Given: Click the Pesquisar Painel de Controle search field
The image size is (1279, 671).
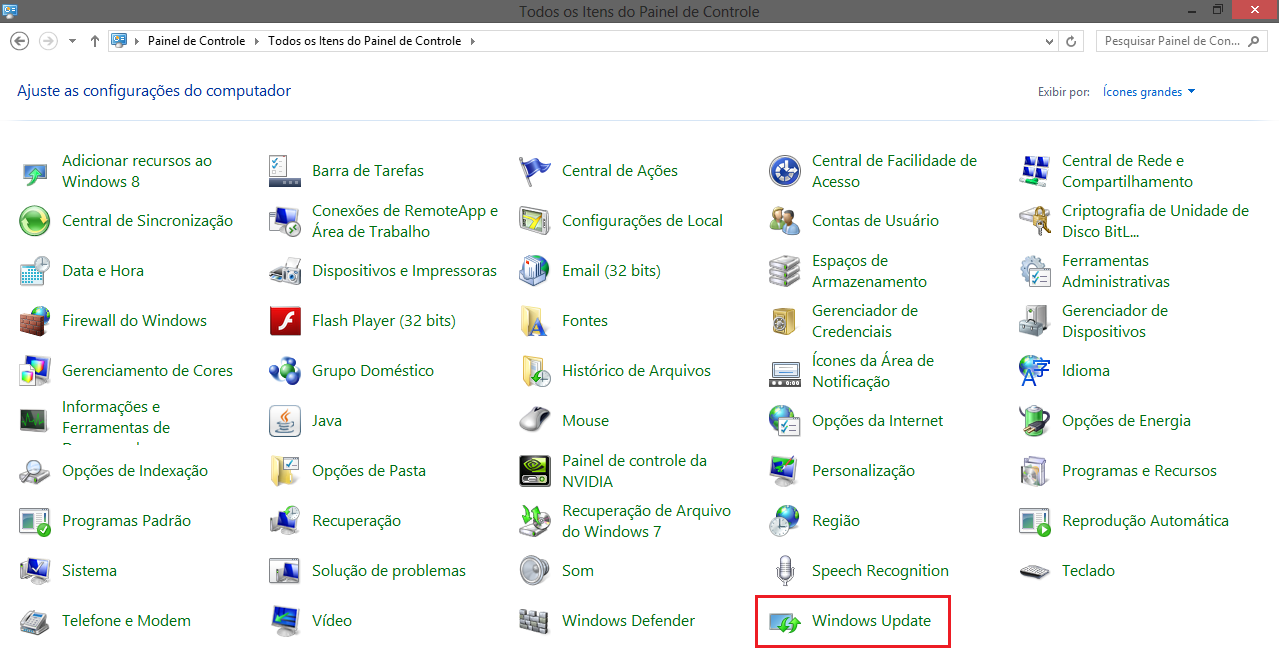Looking at the screenshot, I should point(1183,41).
